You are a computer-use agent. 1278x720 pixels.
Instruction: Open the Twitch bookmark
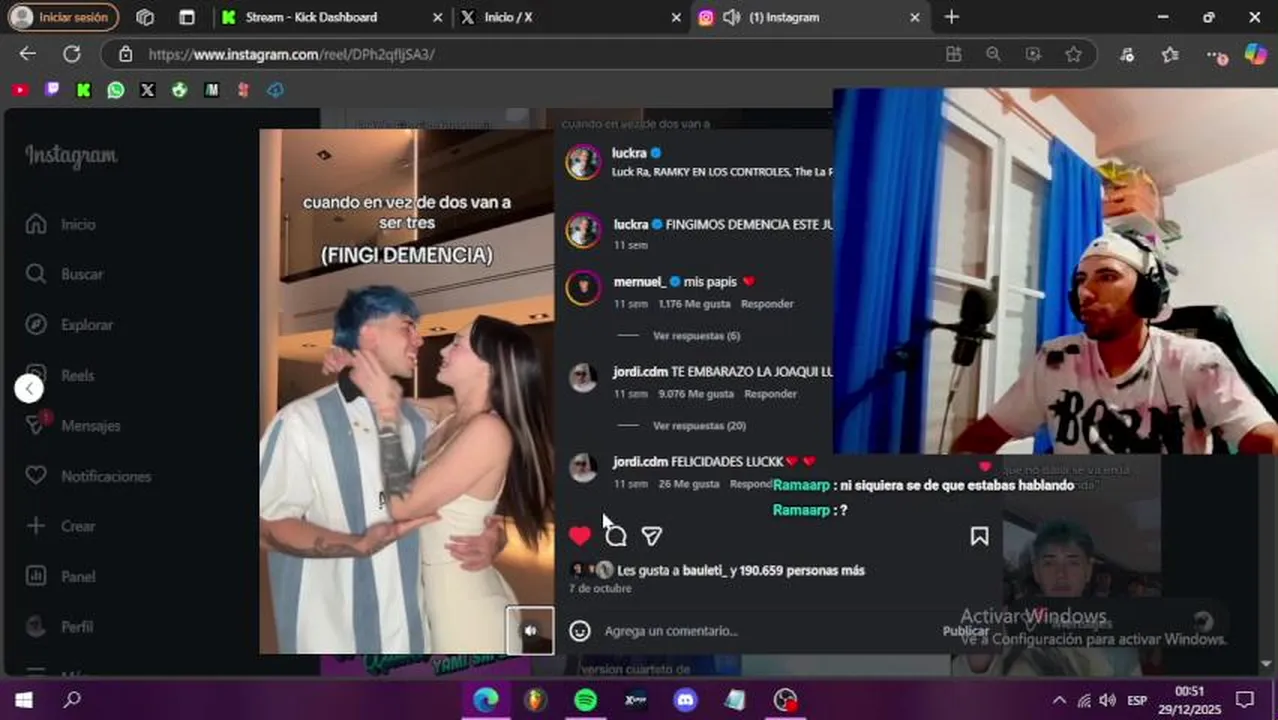52,90
